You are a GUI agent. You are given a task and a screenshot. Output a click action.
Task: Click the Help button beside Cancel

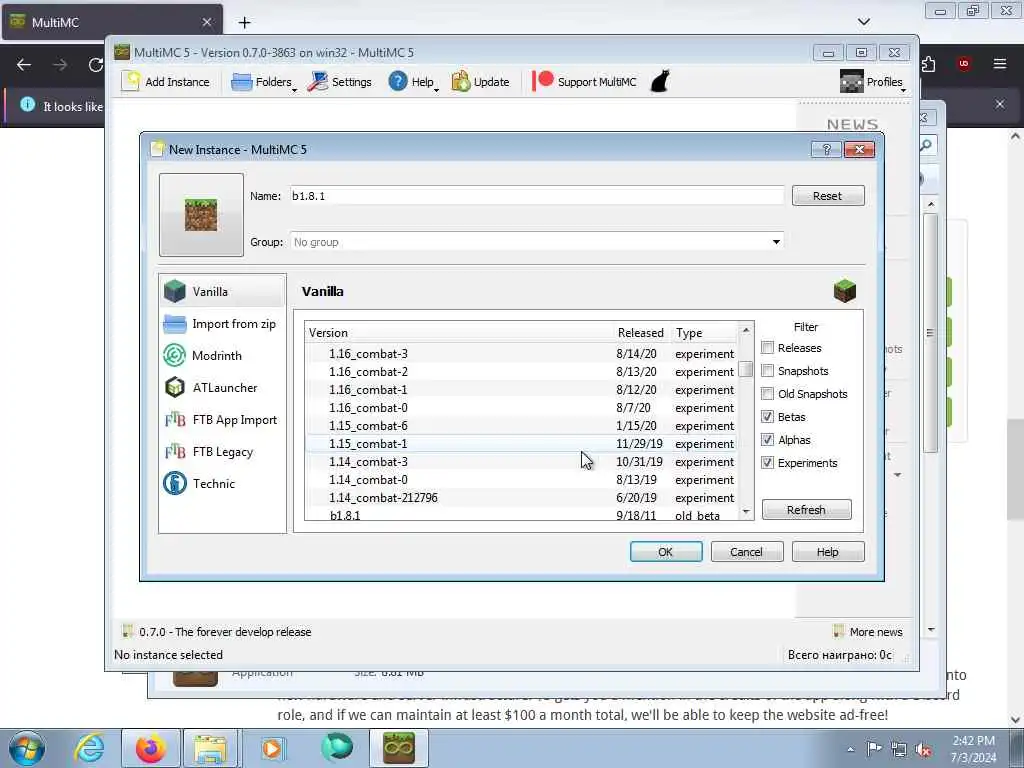click(828, 552)
